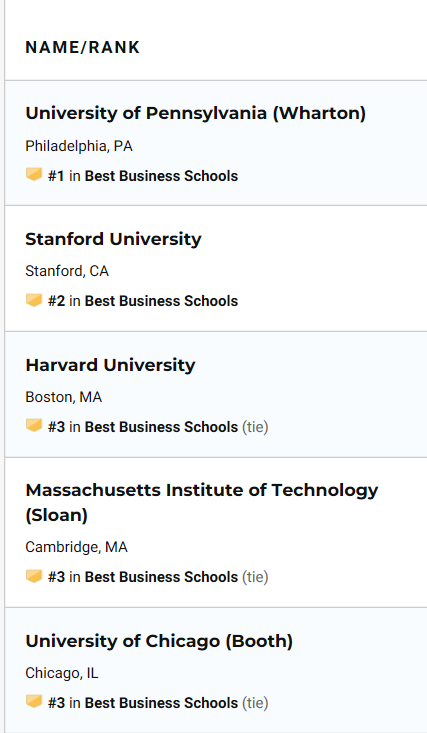
Task: Click Stanford's #2 in Best Business Schools text
Action: (x=143, y=301)
